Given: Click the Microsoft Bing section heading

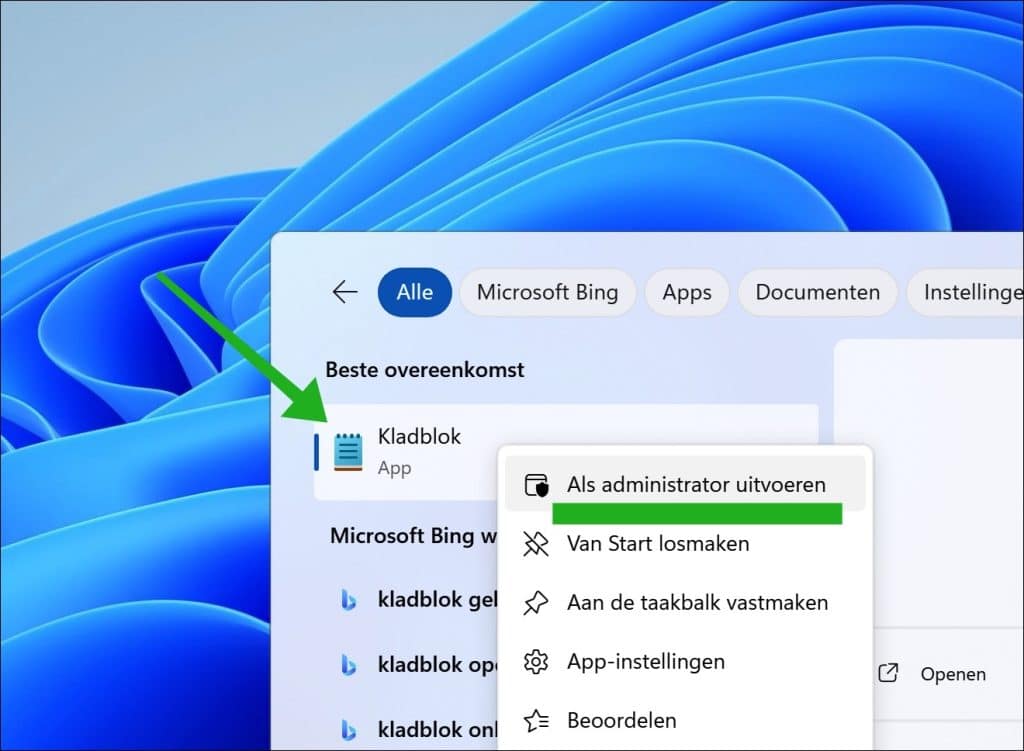Looking at the screenshot, I should 413,535.
